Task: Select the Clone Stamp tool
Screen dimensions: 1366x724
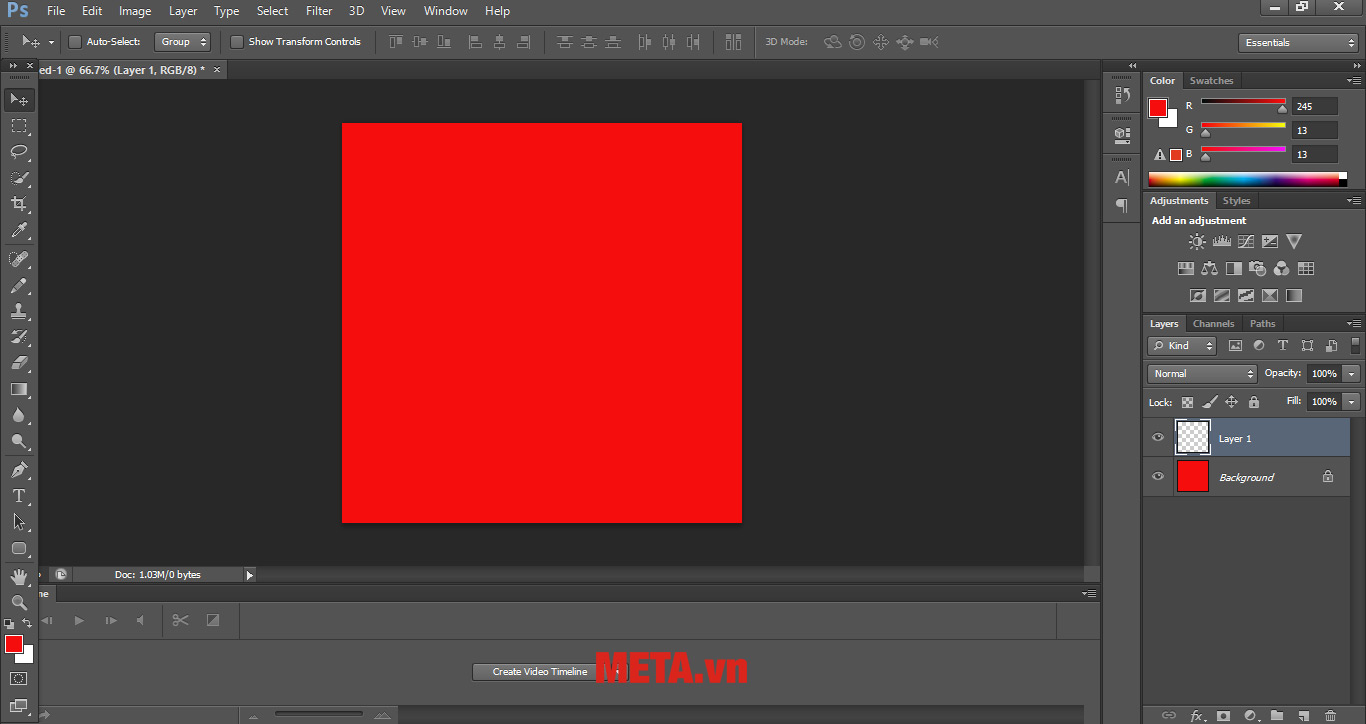Action: click(19, 311)
